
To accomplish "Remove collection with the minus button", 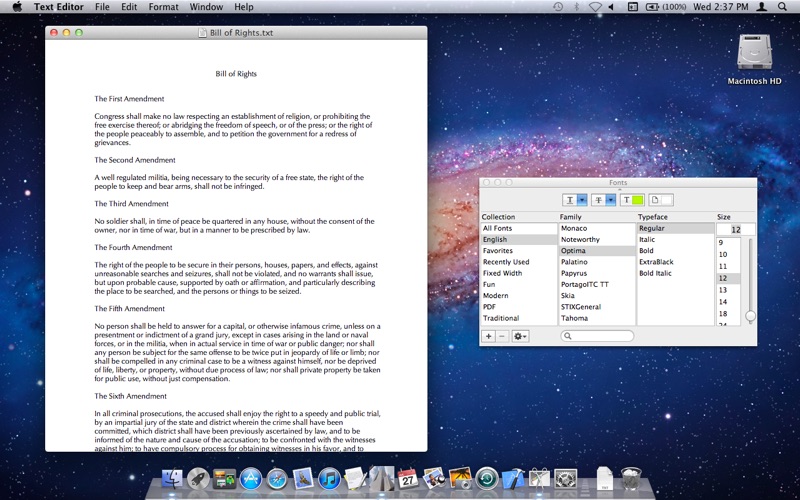I will (x=502, y=336).
